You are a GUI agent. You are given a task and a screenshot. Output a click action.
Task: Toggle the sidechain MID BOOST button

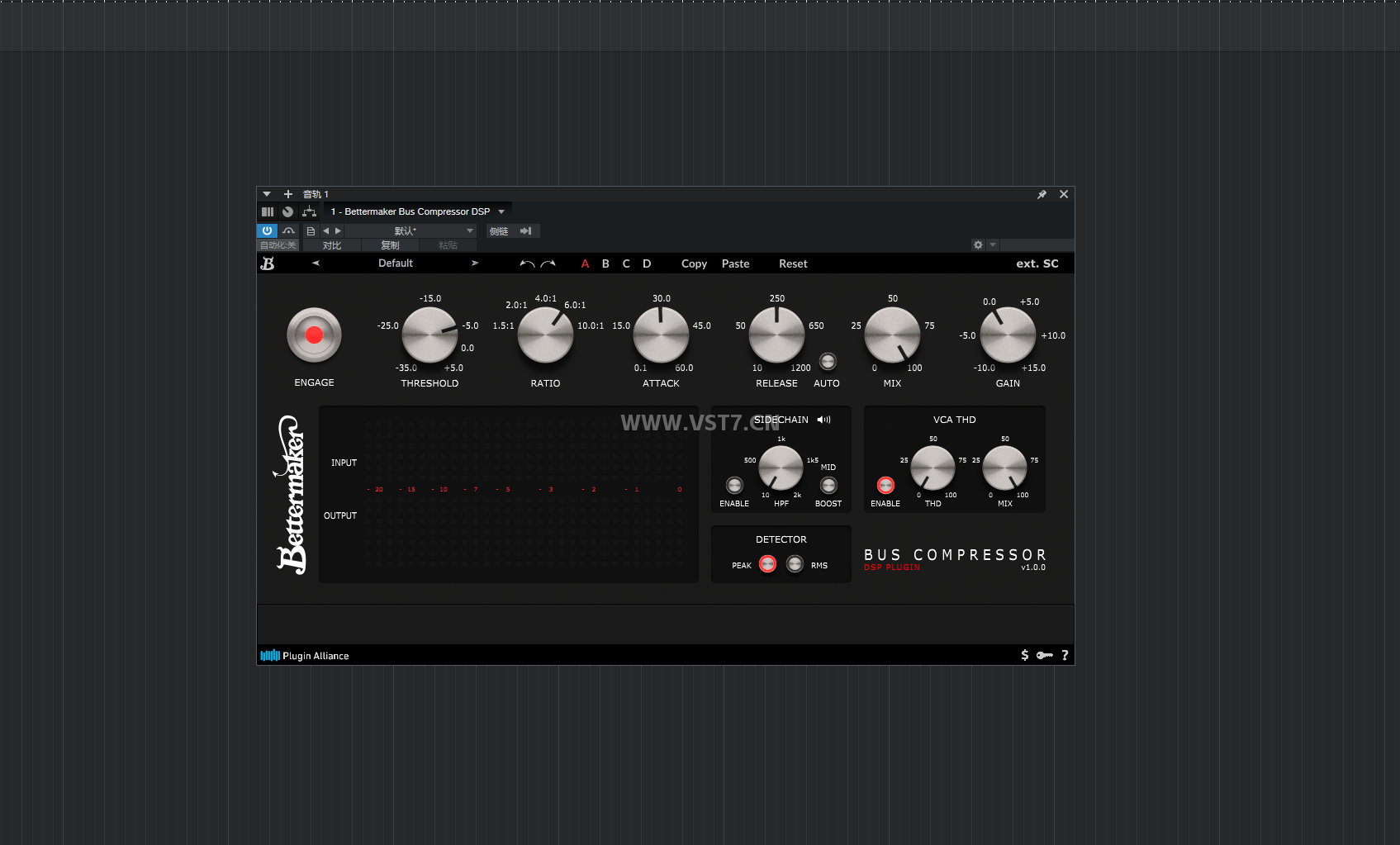tap(828, 485)
